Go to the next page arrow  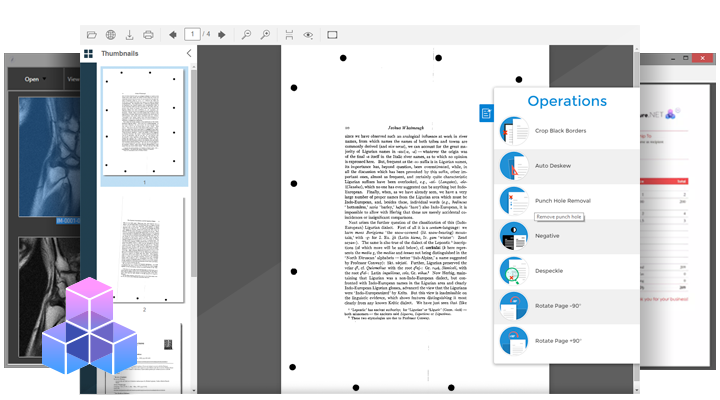point(222,35)
